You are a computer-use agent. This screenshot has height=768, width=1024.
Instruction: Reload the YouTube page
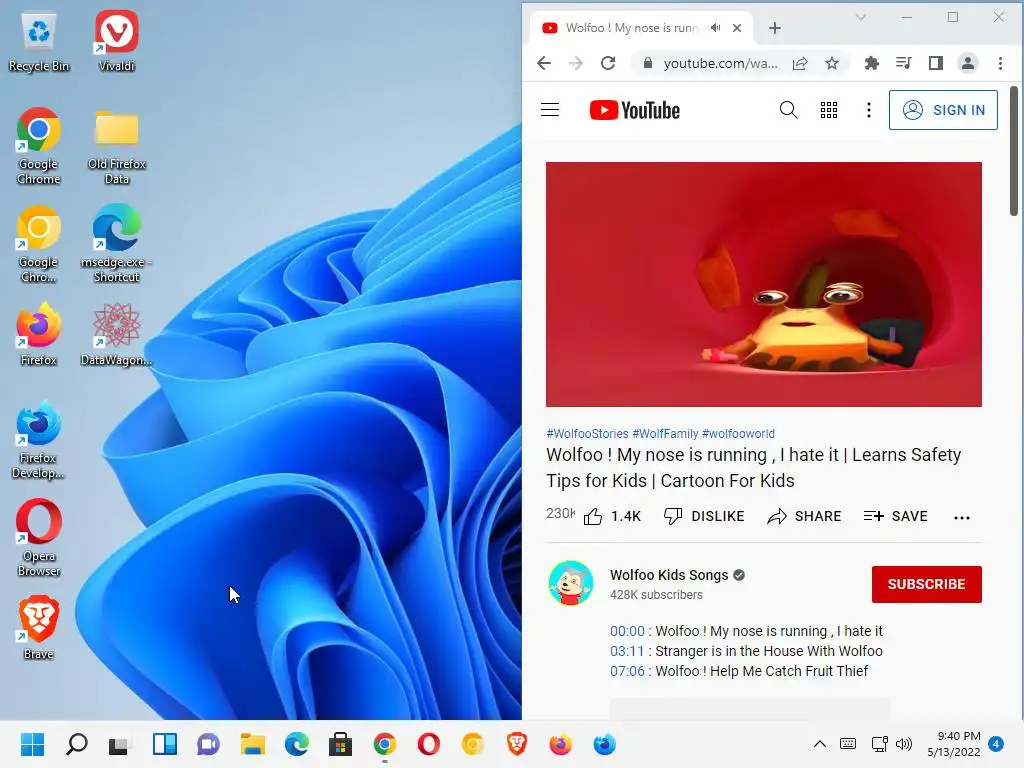608,63
